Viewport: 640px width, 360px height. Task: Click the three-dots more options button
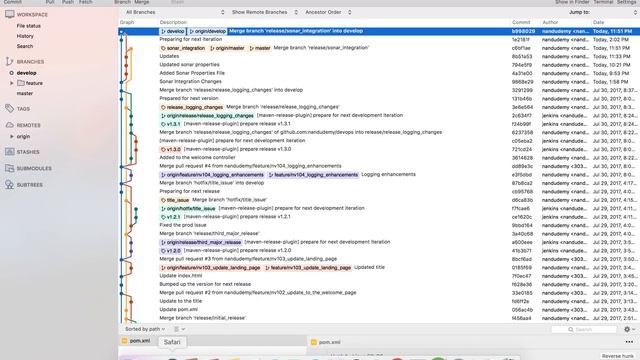click(x=629, y=342)
